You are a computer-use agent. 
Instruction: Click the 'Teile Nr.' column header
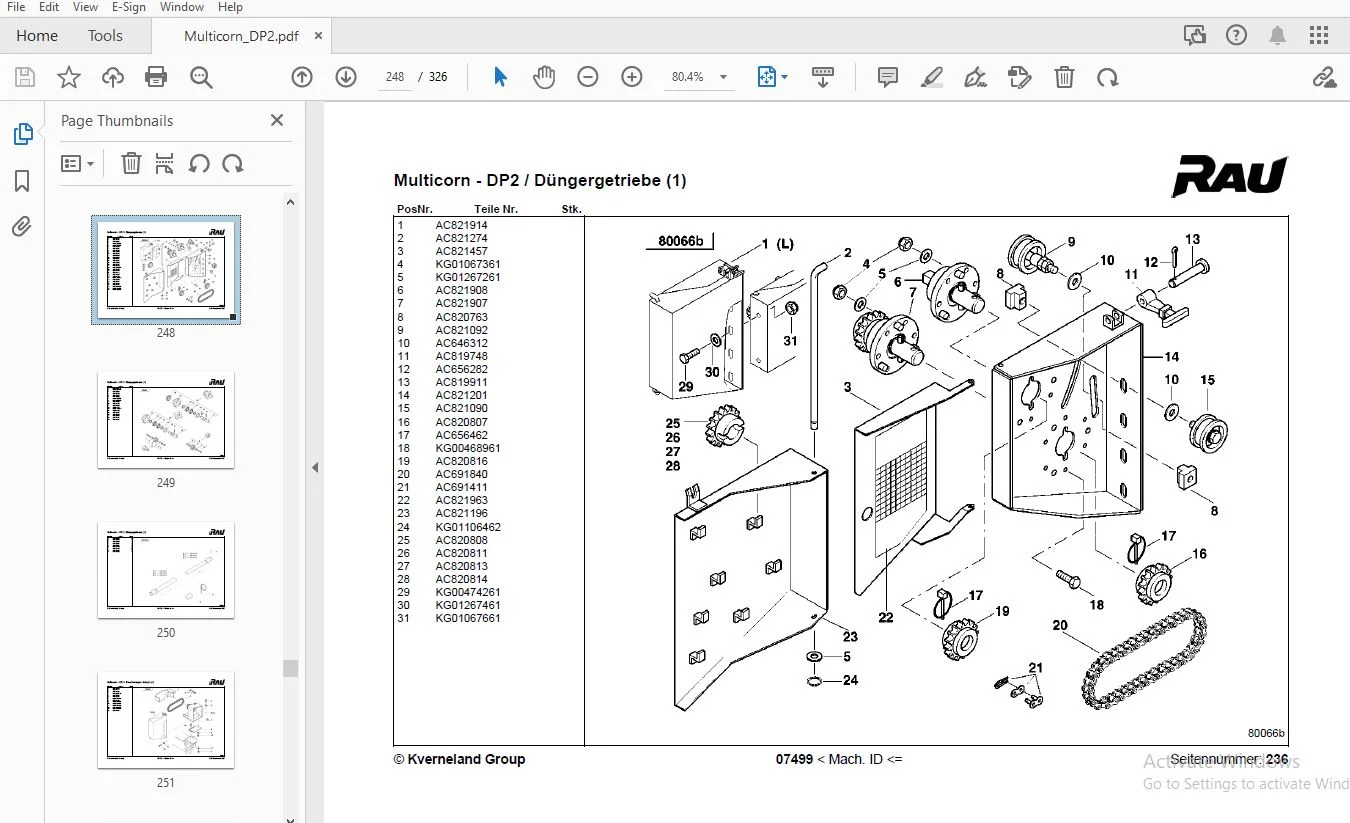point(496,209)
